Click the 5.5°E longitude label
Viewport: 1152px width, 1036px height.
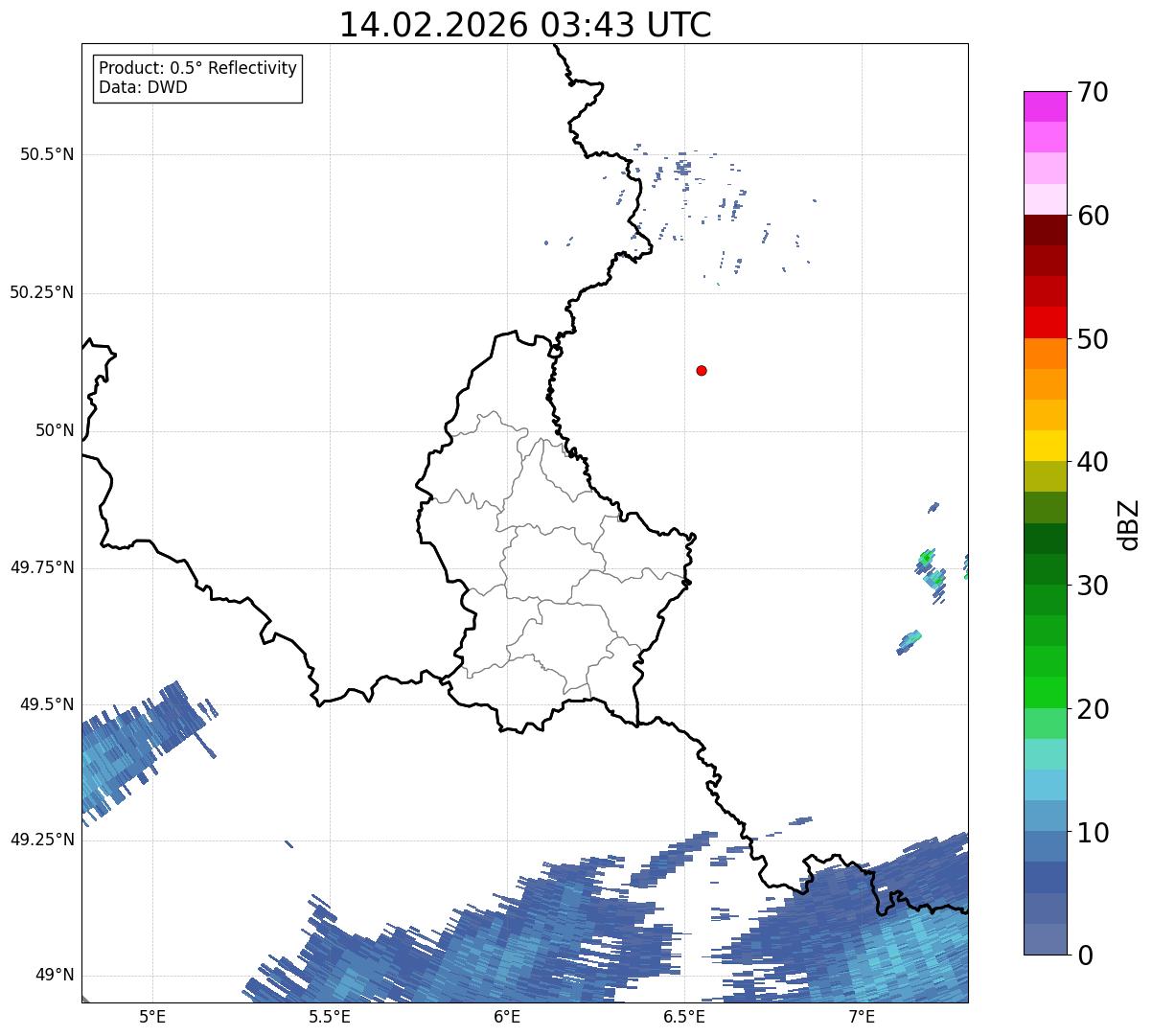pos(329,1017)
